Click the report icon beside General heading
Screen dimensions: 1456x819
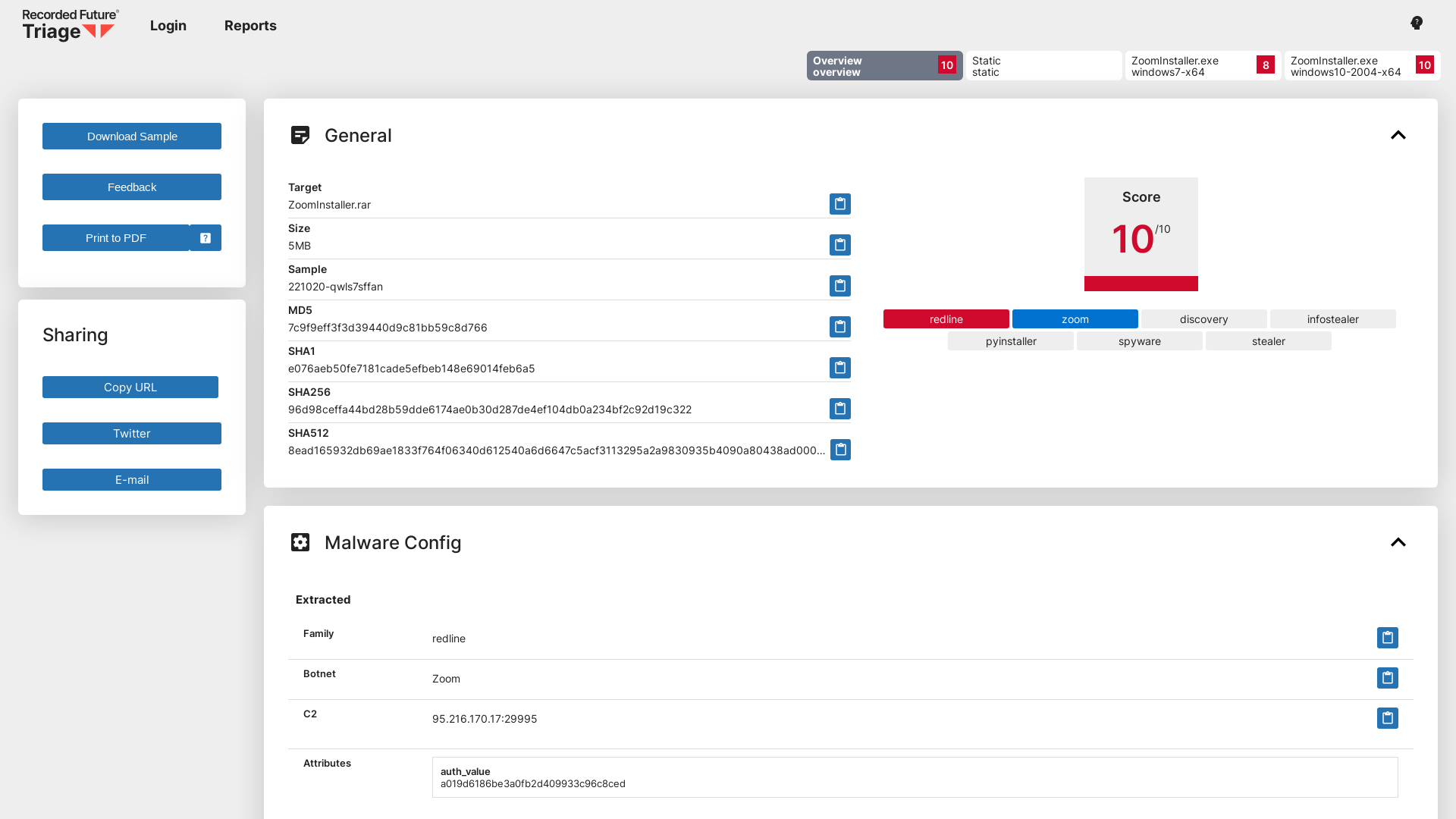[301, 135]
